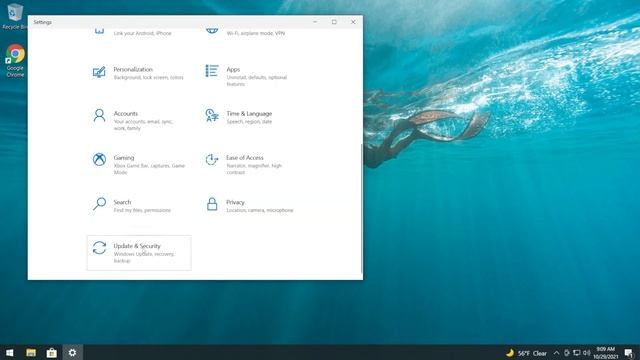
Task: Open the notification Action Center icon
Action: pos(629,353)
